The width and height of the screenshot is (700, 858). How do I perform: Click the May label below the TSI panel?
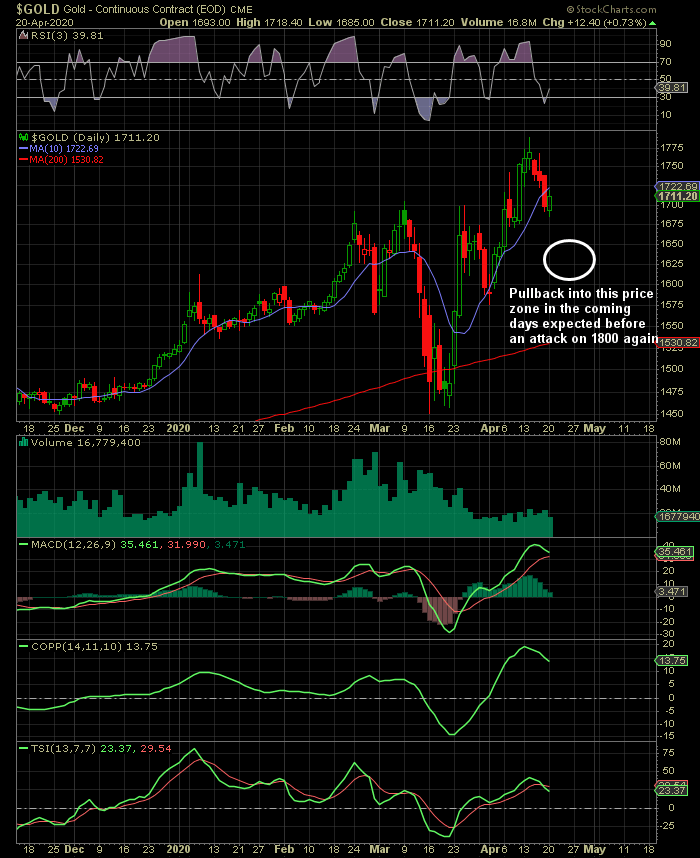click(594, 849)
